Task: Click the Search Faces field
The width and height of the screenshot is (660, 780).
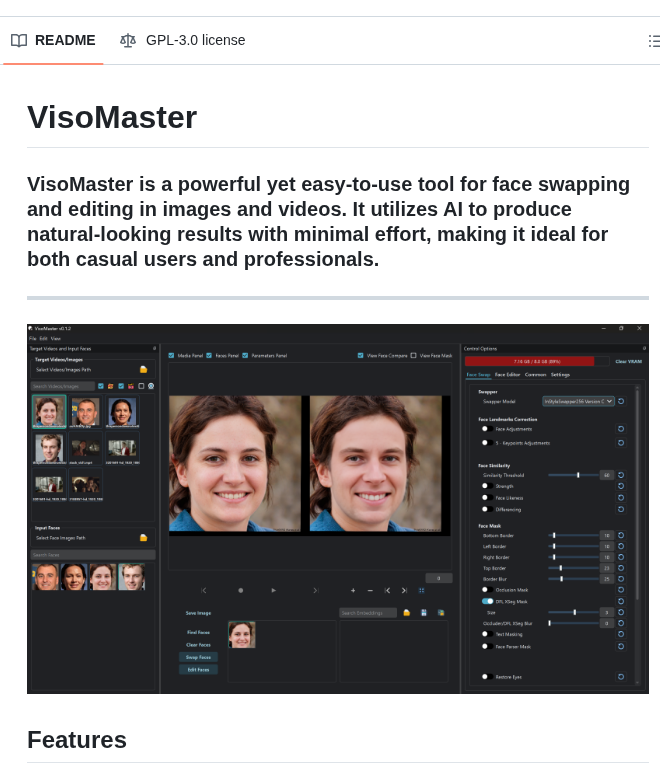Action: click(x=93, y=555)
